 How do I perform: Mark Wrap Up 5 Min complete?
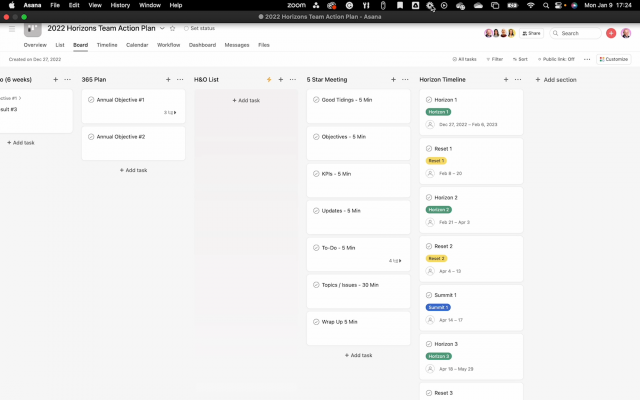coord(316,322)
